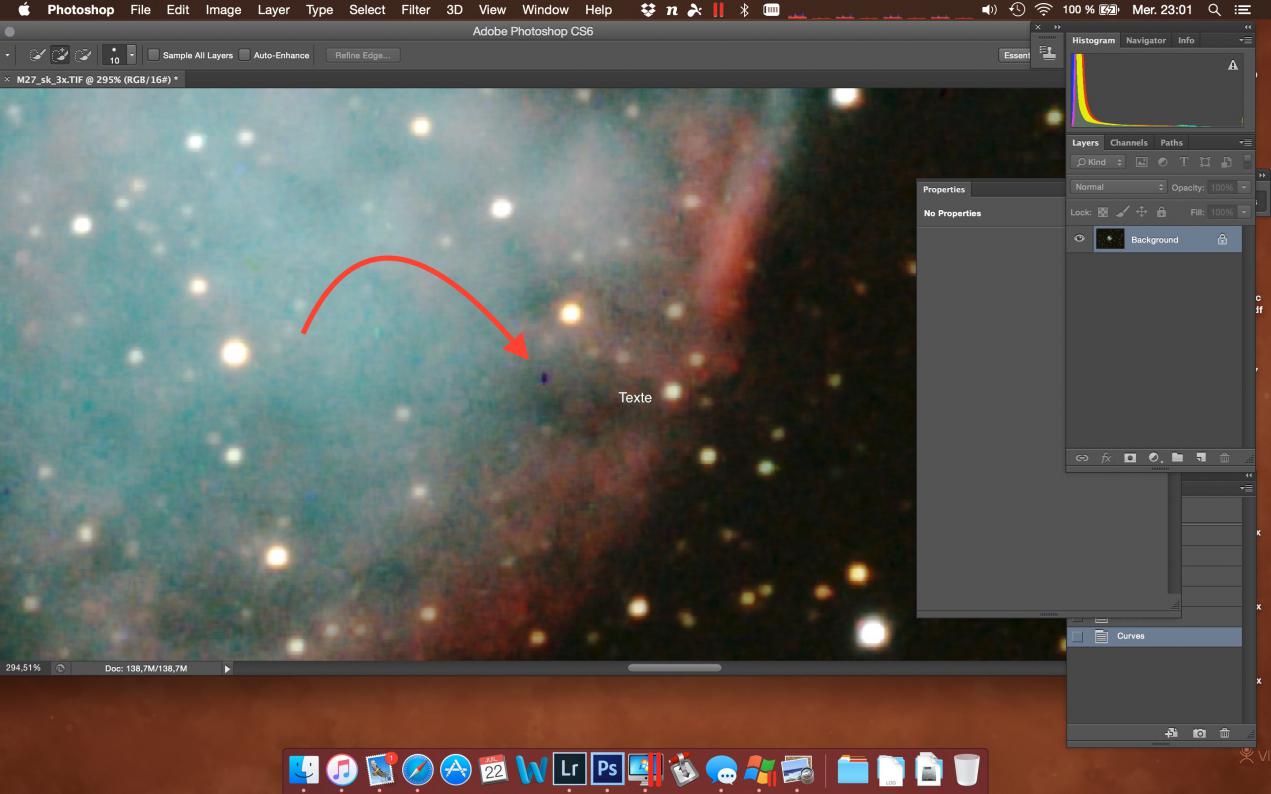Open the brush size picker dropdown

coord(131,55)
